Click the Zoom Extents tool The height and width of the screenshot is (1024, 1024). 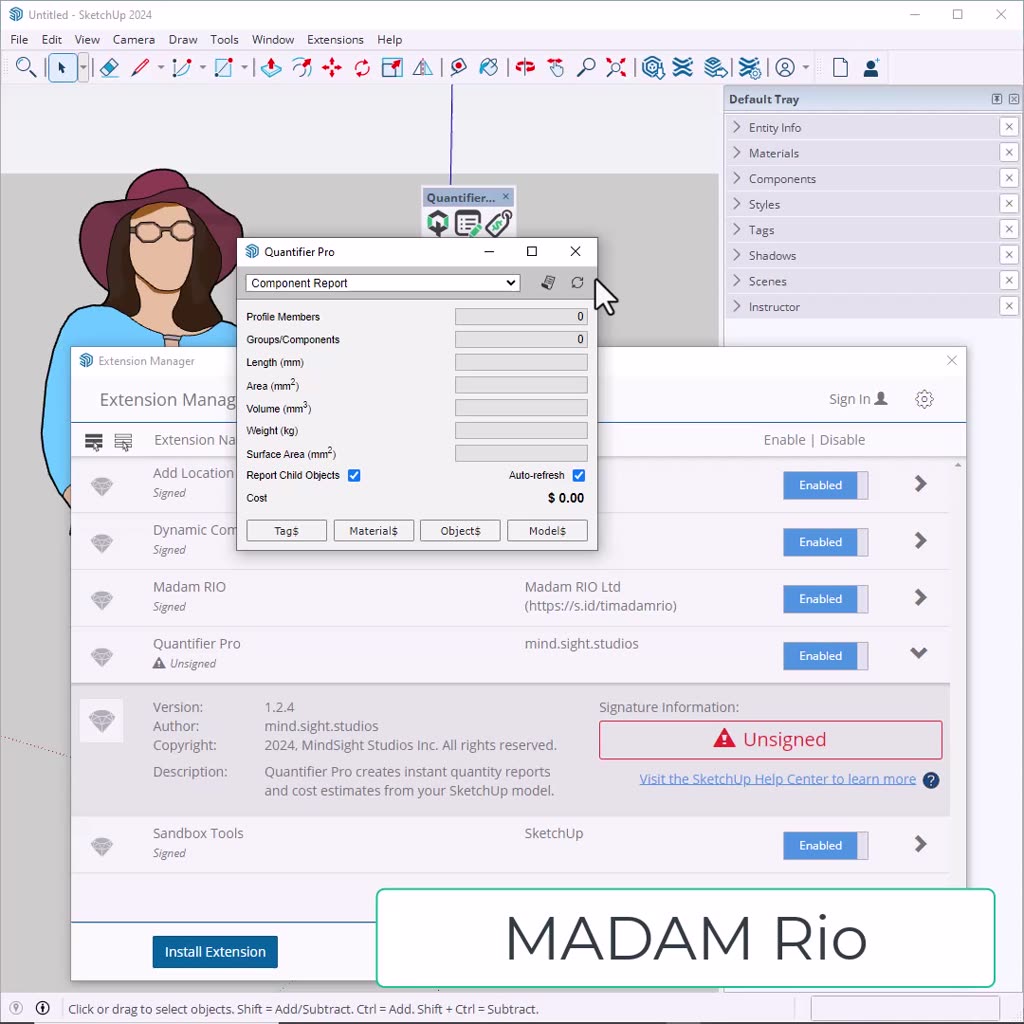tap(616, 67)
